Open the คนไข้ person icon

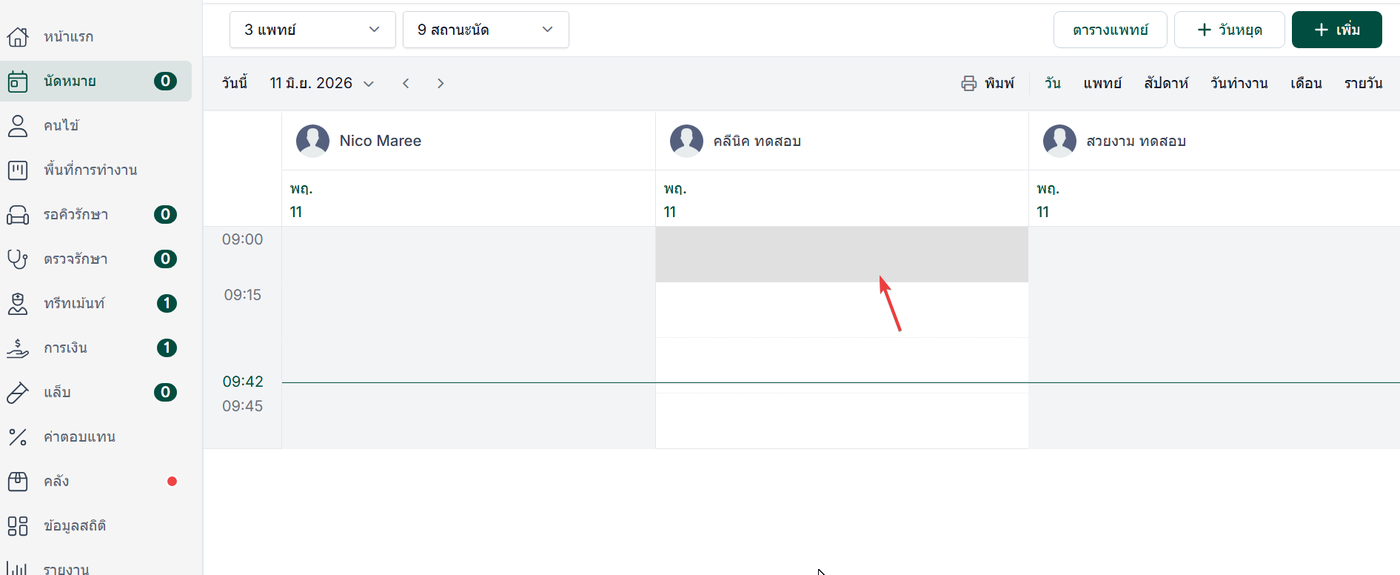tap(17, 126)
